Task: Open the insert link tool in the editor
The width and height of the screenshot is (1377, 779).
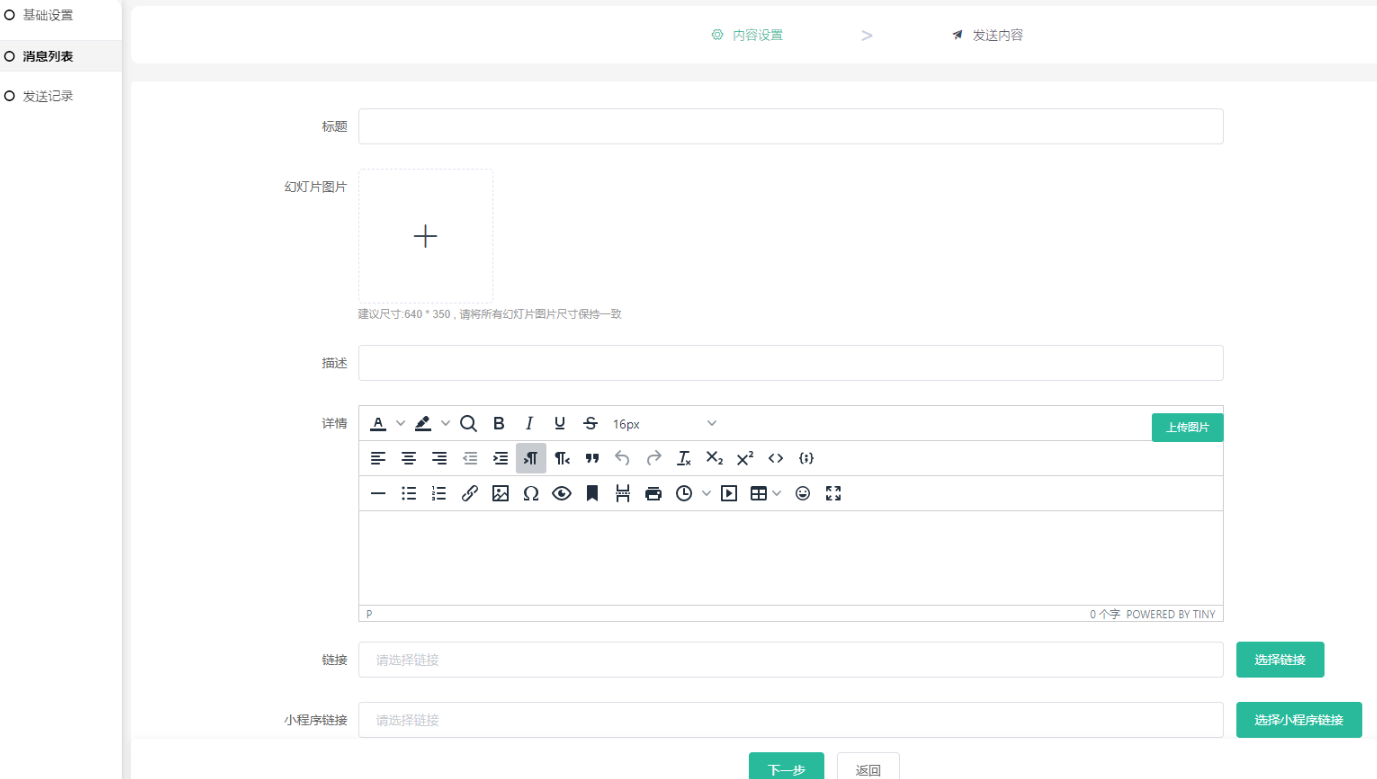Action: coord(470,493)
